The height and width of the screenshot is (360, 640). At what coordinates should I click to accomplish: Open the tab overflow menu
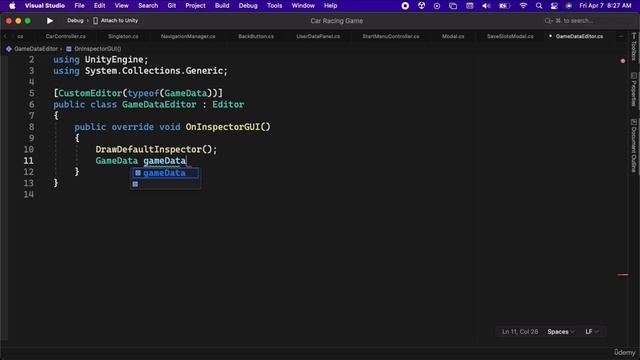click(621, 36)
